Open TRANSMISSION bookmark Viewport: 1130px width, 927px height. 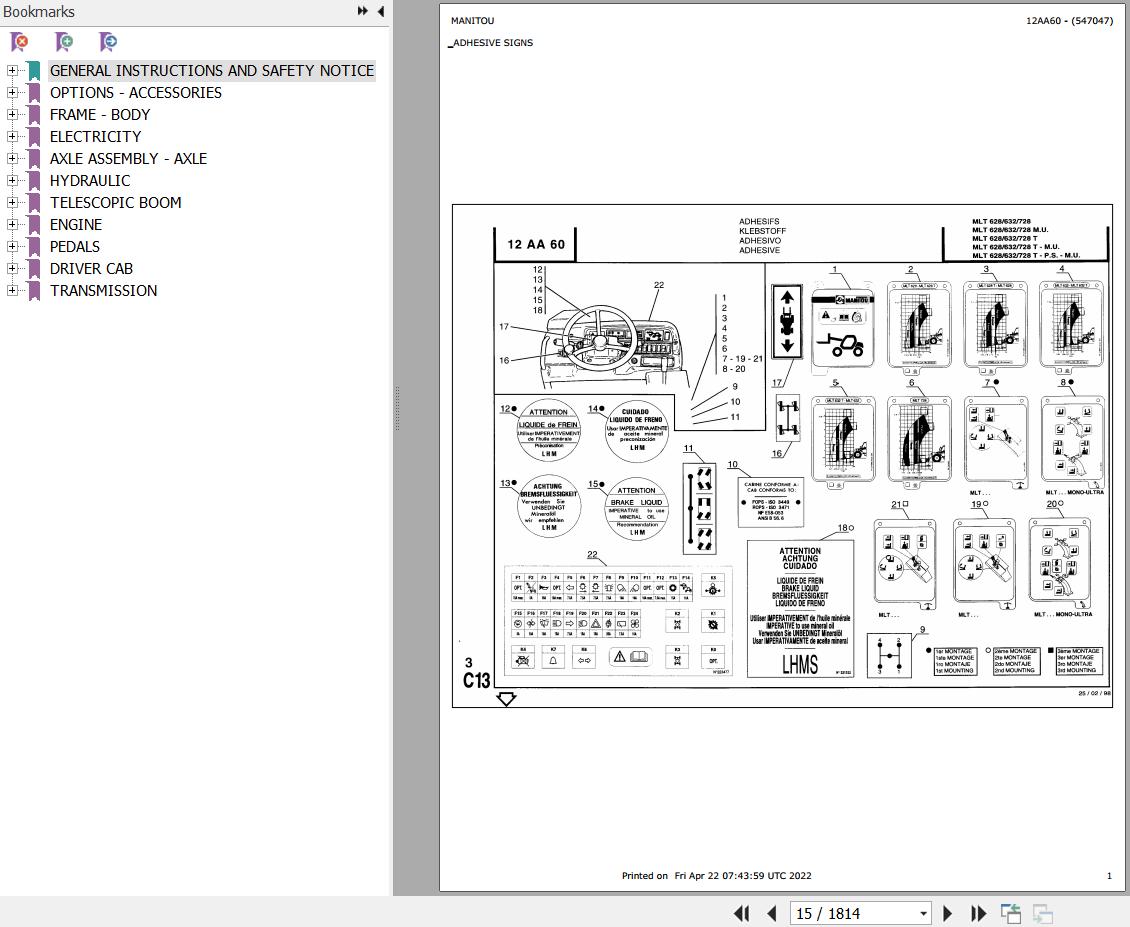pos(103,290)
